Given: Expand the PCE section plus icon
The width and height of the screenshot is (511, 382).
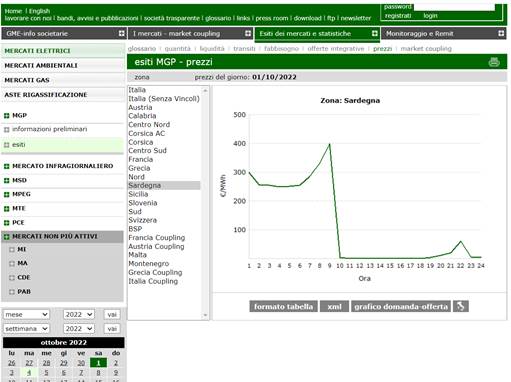Looking at the screenshot, I should point(6,223).
